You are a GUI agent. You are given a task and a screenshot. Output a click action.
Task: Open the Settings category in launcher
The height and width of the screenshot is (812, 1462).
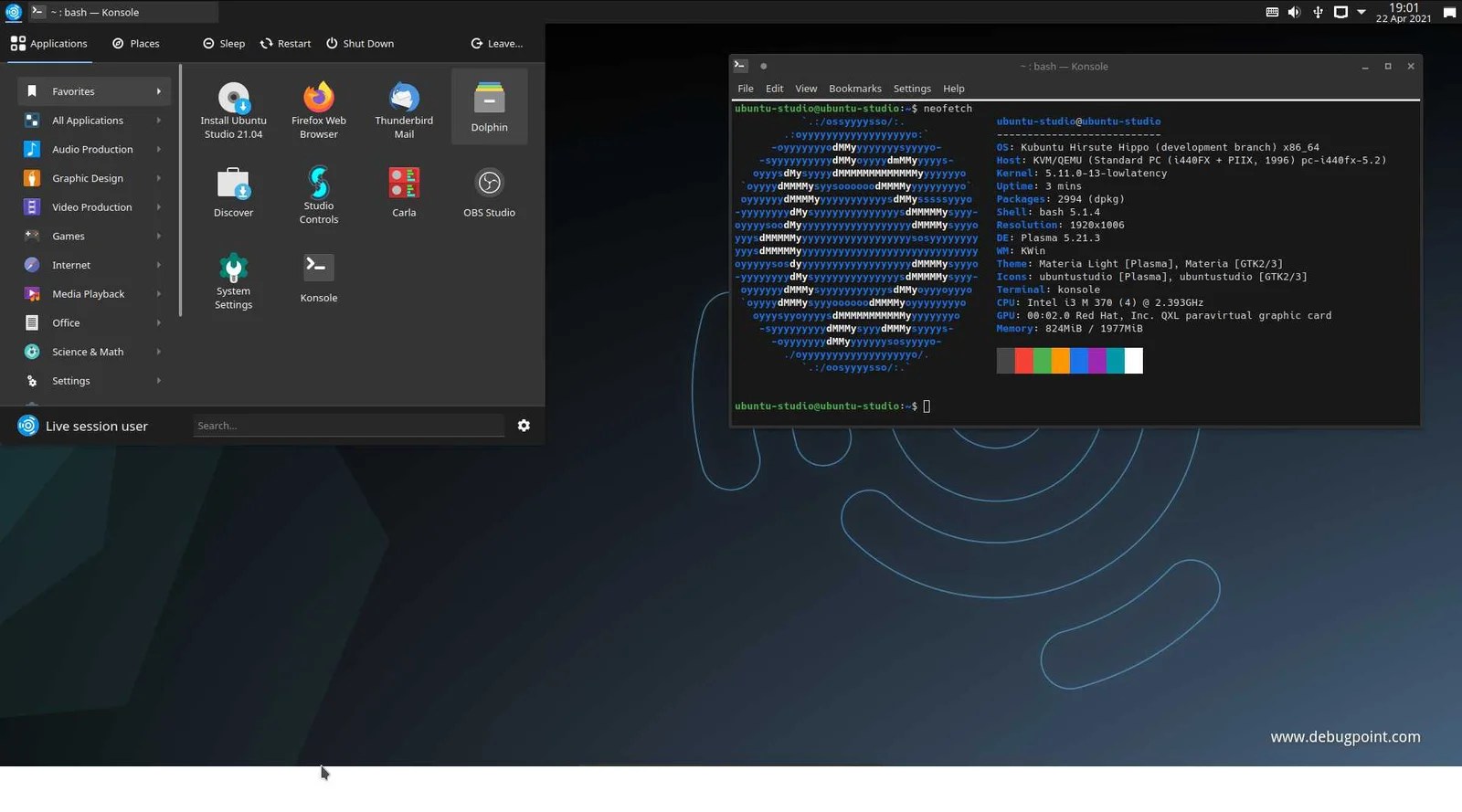94,381
